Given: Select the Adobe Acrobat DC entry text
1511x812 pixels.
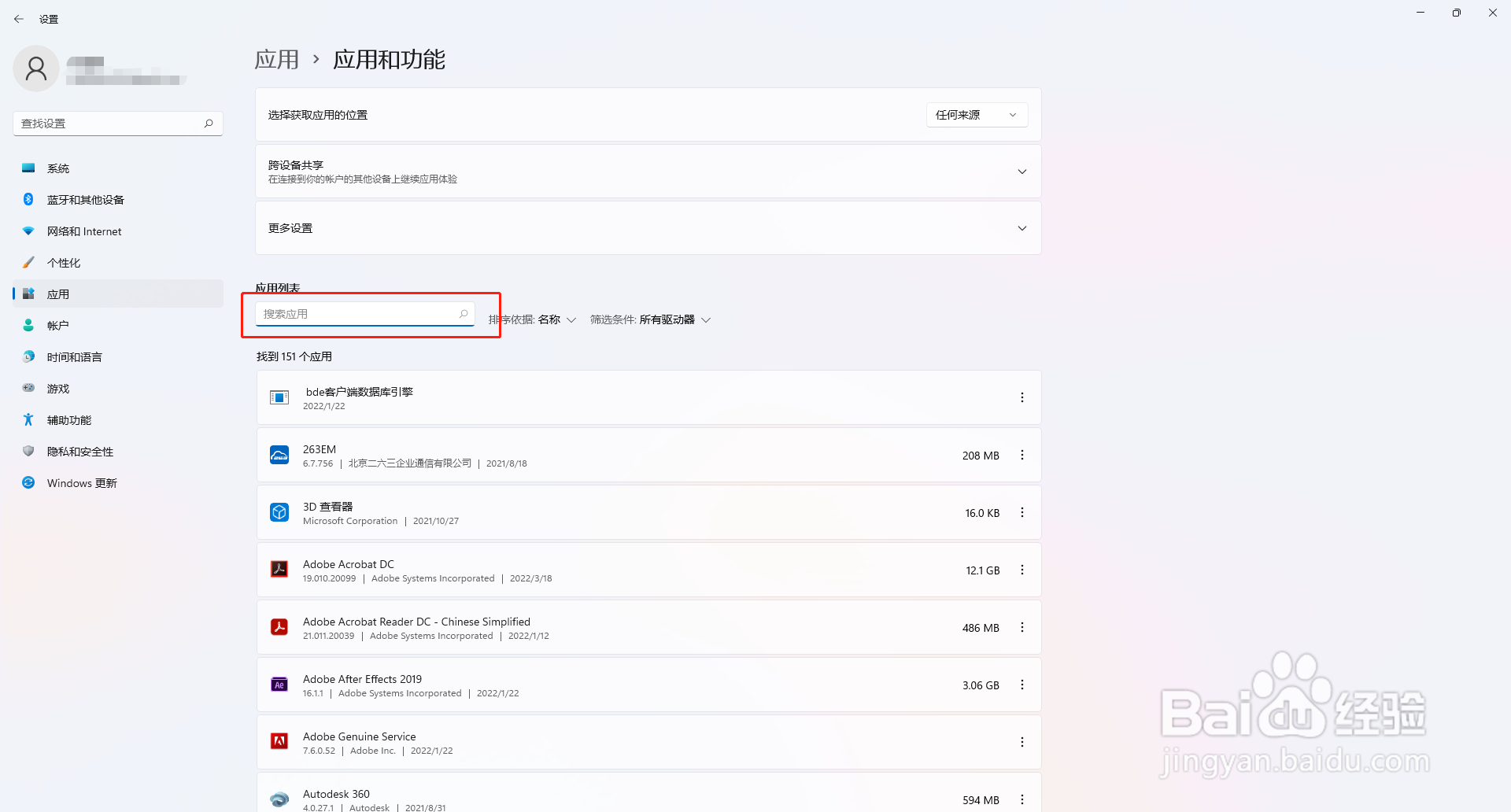Looking at the screenshot, I should point(349,564).
